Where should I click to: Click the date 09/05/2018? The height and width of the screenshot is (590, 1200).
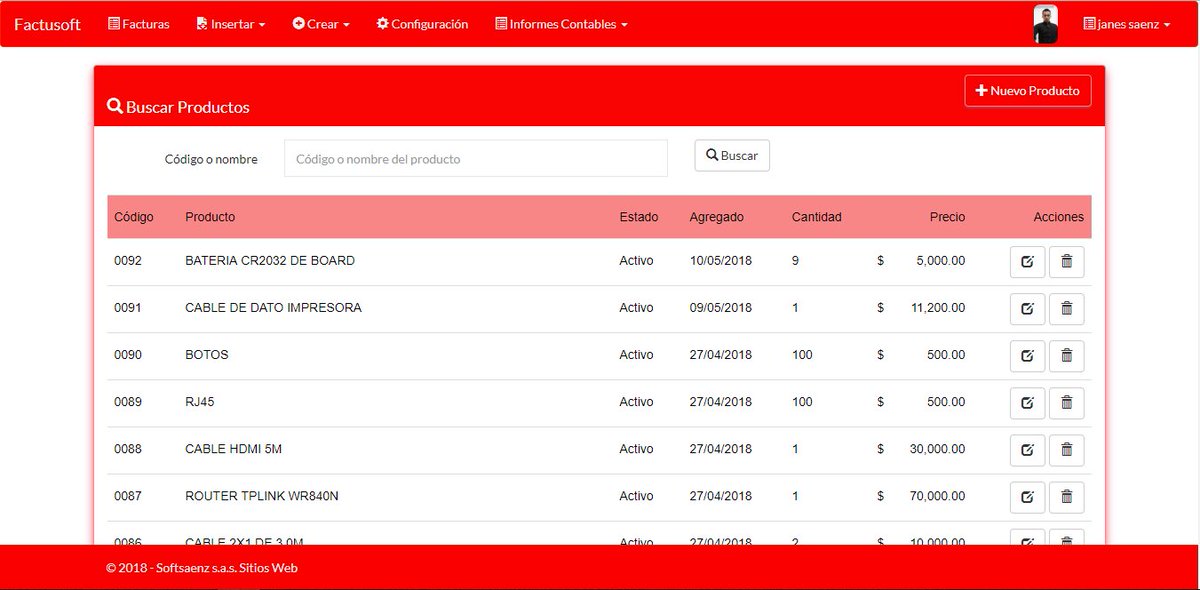coord(721,308)
